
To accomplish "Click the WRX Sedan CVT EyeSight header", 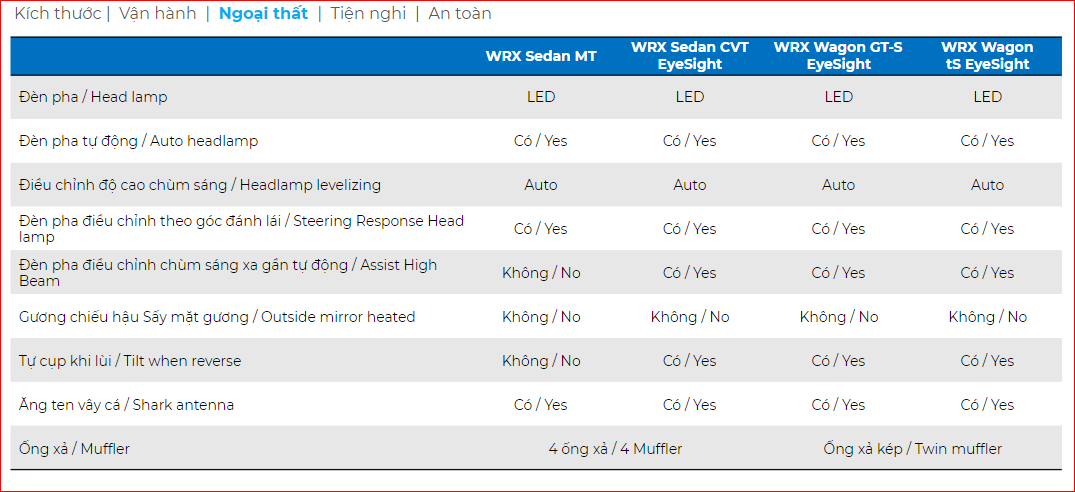I will 689,56.
